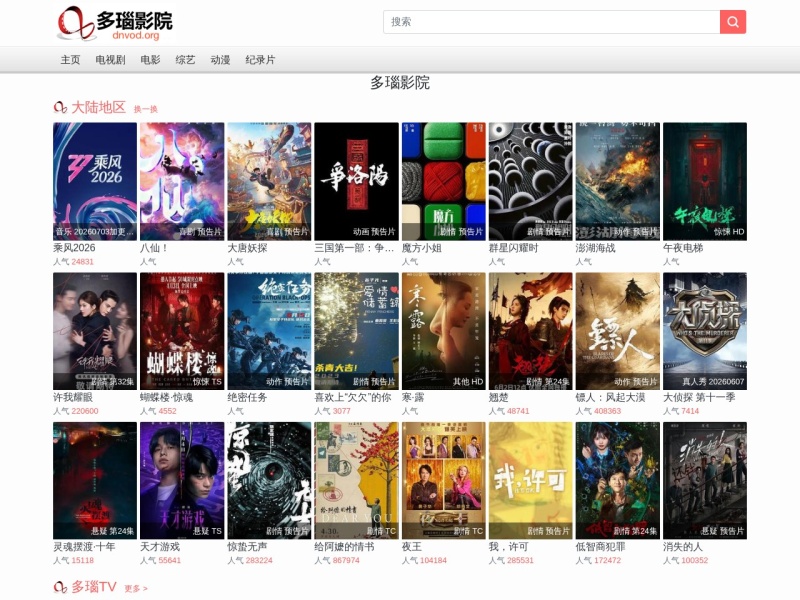
Task: Click the 低智商犯罪 title text
Action: (x=601, y=547)
